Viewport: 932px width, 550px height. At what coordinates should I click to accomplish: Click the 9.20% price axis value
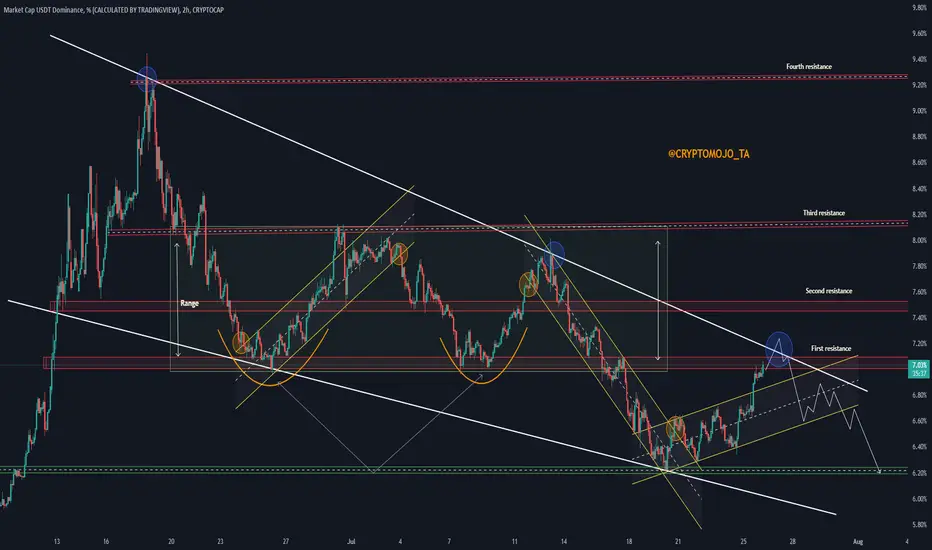click(919, 85)
